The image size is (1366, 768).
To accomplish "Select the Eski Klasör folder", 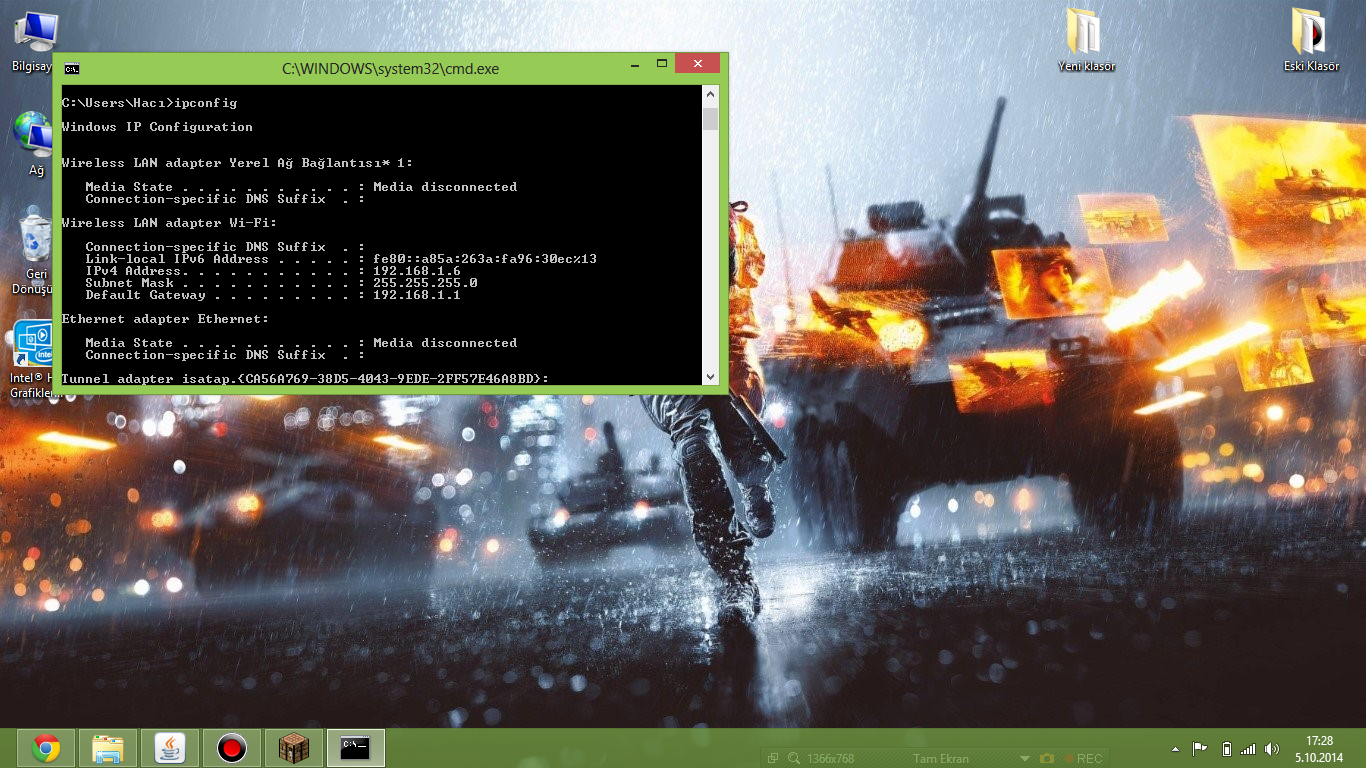I will (x=1311, y=42).
